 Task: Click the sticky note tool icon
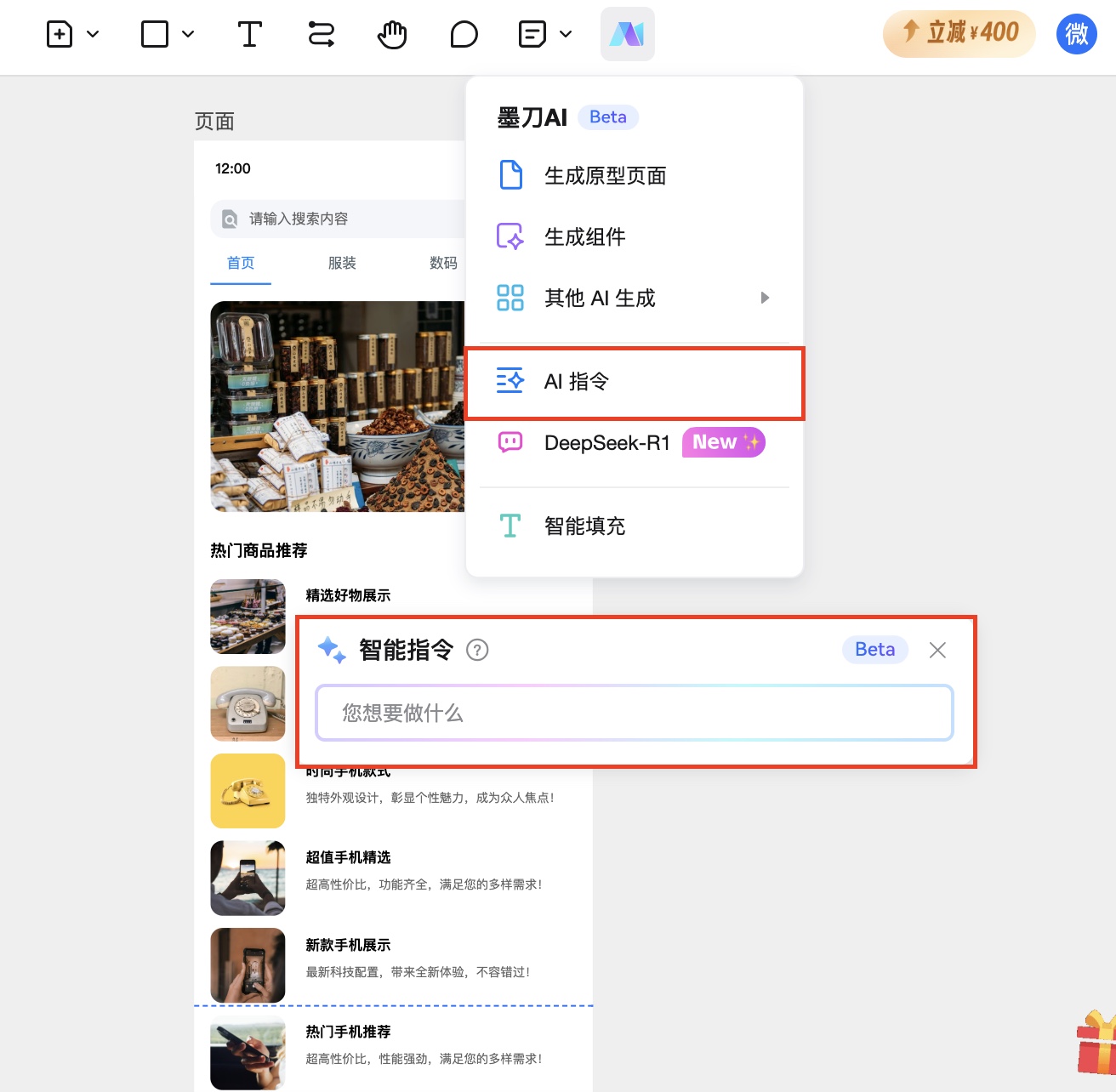coord(532,34)
